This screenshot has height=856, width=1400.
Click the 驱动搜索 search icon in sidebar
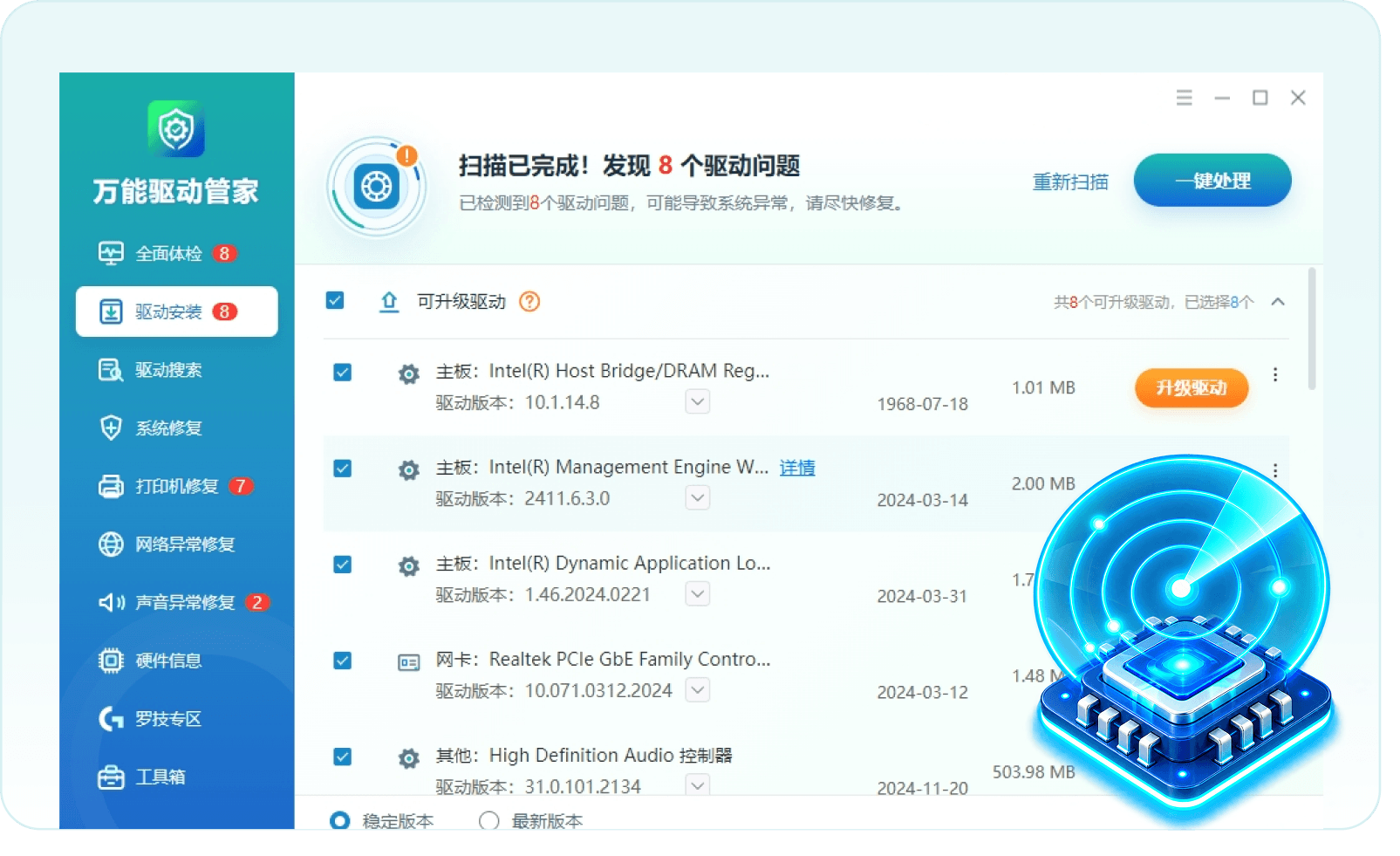click(111, 370)
